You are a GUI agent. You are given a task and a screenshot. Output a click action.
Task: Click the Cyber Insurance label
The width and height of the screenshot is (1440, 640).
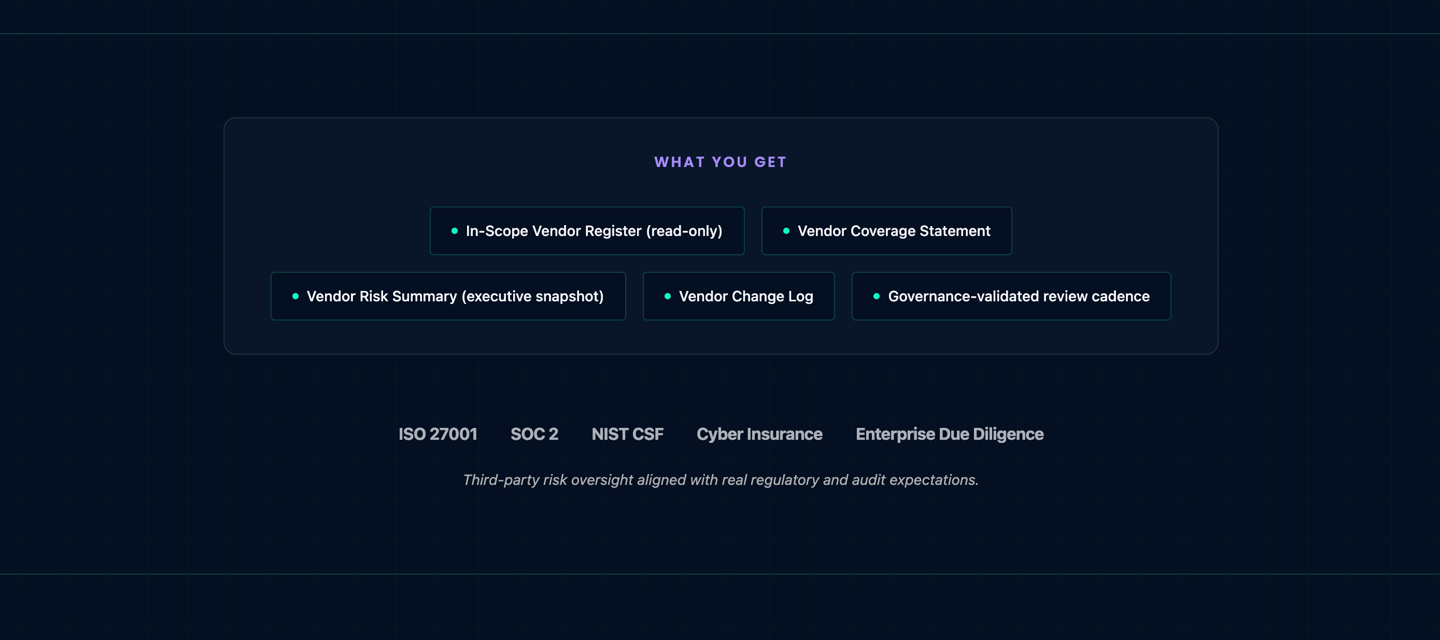pos(759,434)
